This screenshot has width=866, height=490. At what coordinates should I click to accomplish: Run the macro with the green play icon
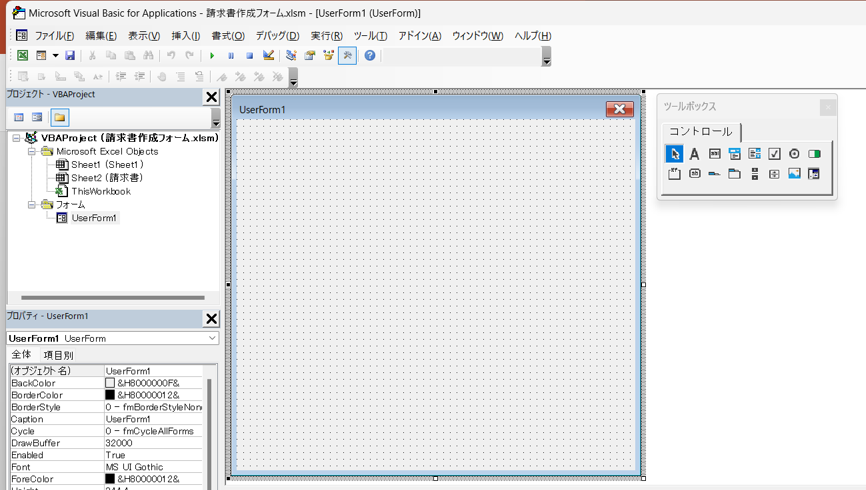[212, 56]
